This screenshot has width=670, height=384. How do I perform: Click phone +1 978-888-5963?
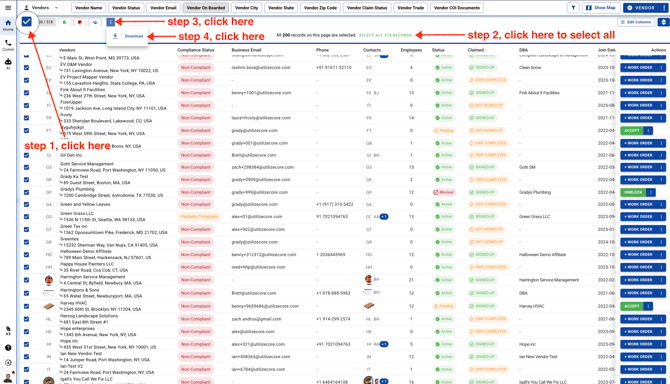coord(333,293)
